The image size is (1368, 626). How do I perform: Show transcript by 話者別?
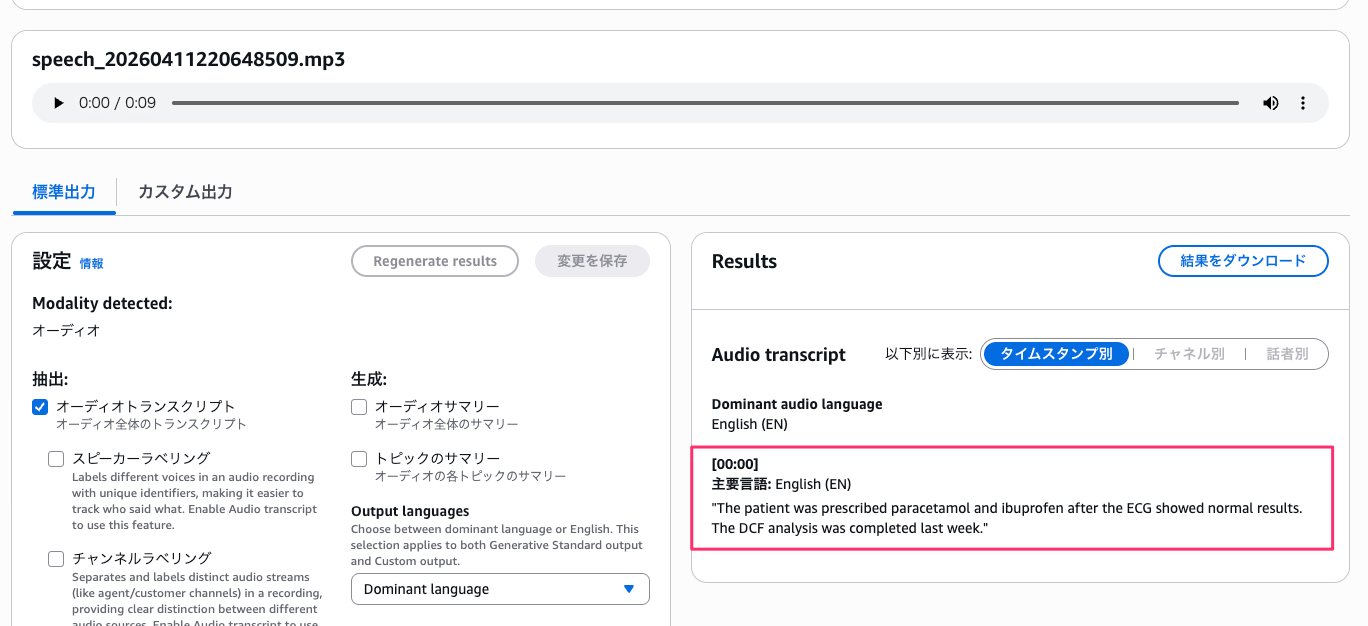[x=1289, y=353]
